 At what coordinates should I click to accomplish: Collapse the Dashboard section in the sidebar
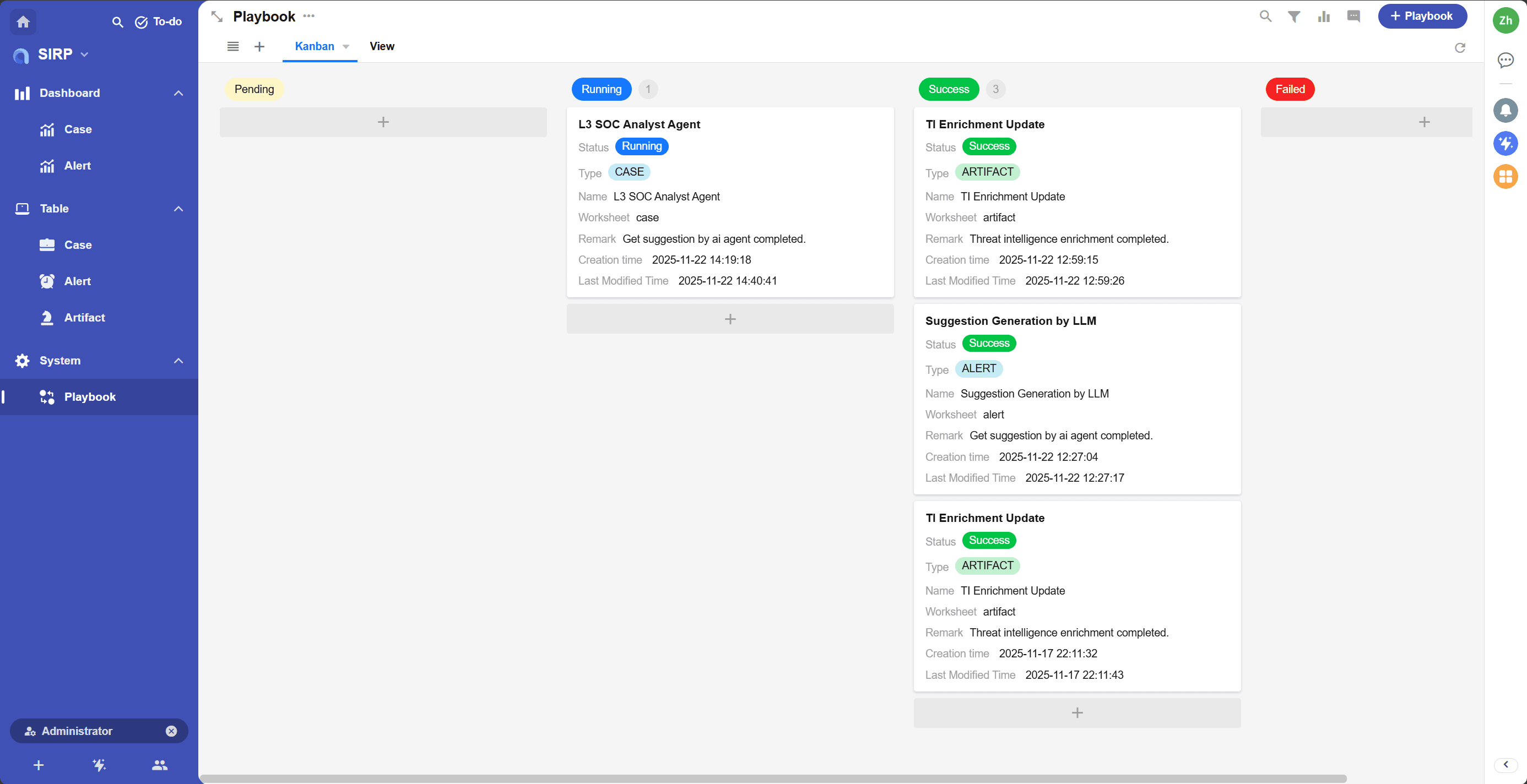[x=178, y=93]
